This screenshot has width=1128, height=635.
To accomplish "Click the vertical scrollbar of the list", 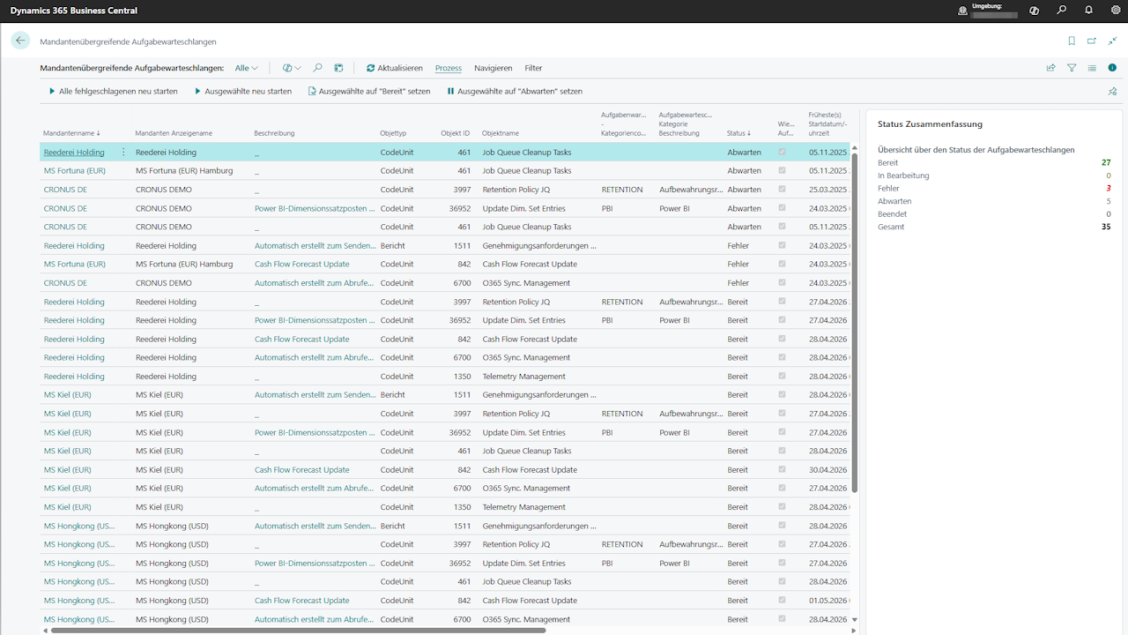I will 855,322.
